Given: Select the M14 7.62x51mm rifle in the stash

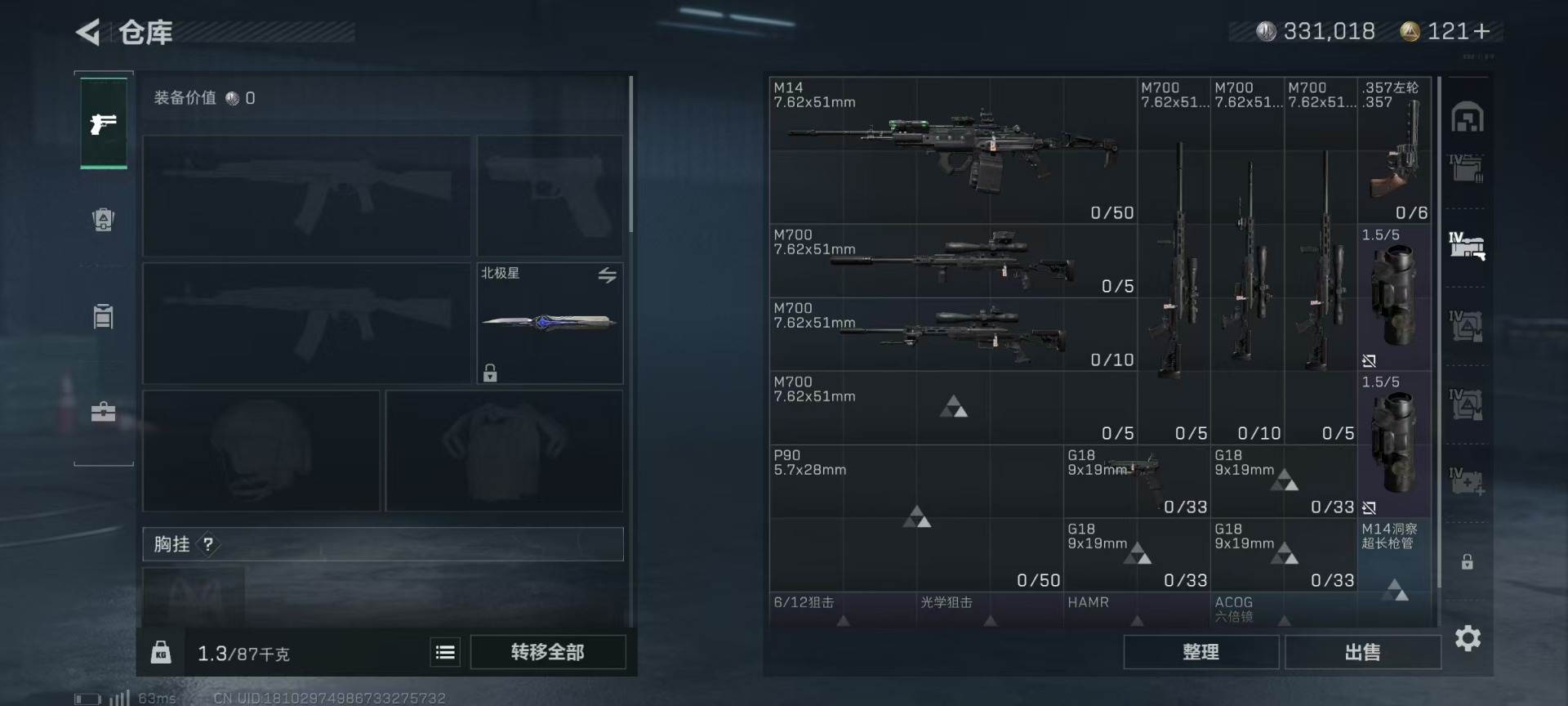Looking at the screenshot, I should coord(953,150).
